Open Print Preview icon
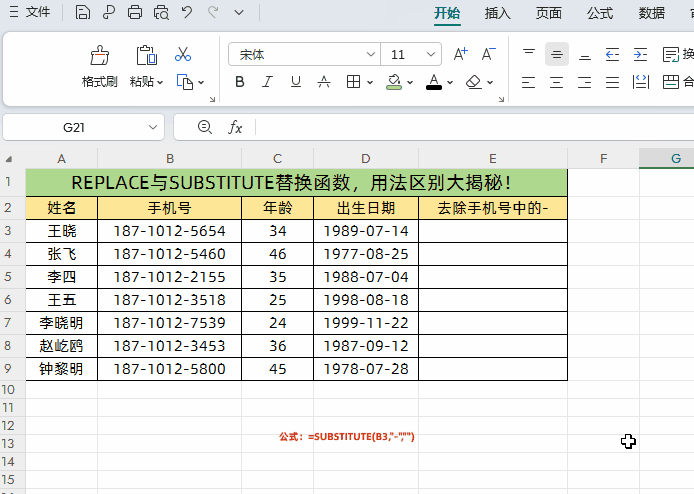Viewport: 694px width, 494px height. [161, 12]
